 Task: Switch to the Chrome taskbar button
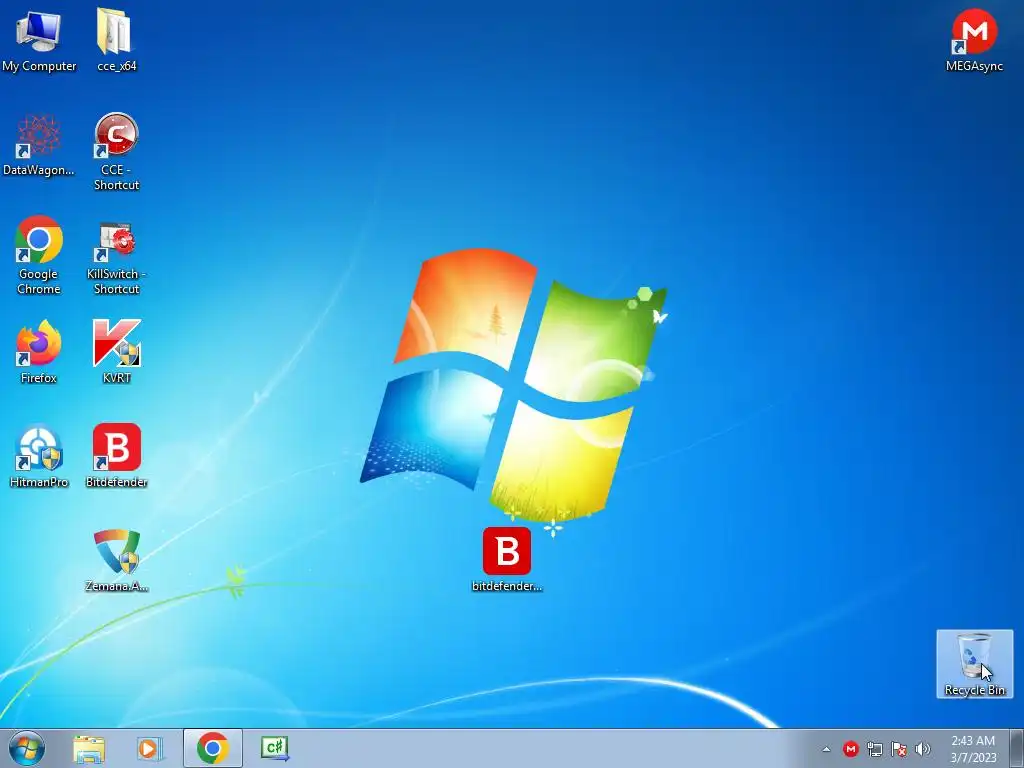(x=213, y=748)
